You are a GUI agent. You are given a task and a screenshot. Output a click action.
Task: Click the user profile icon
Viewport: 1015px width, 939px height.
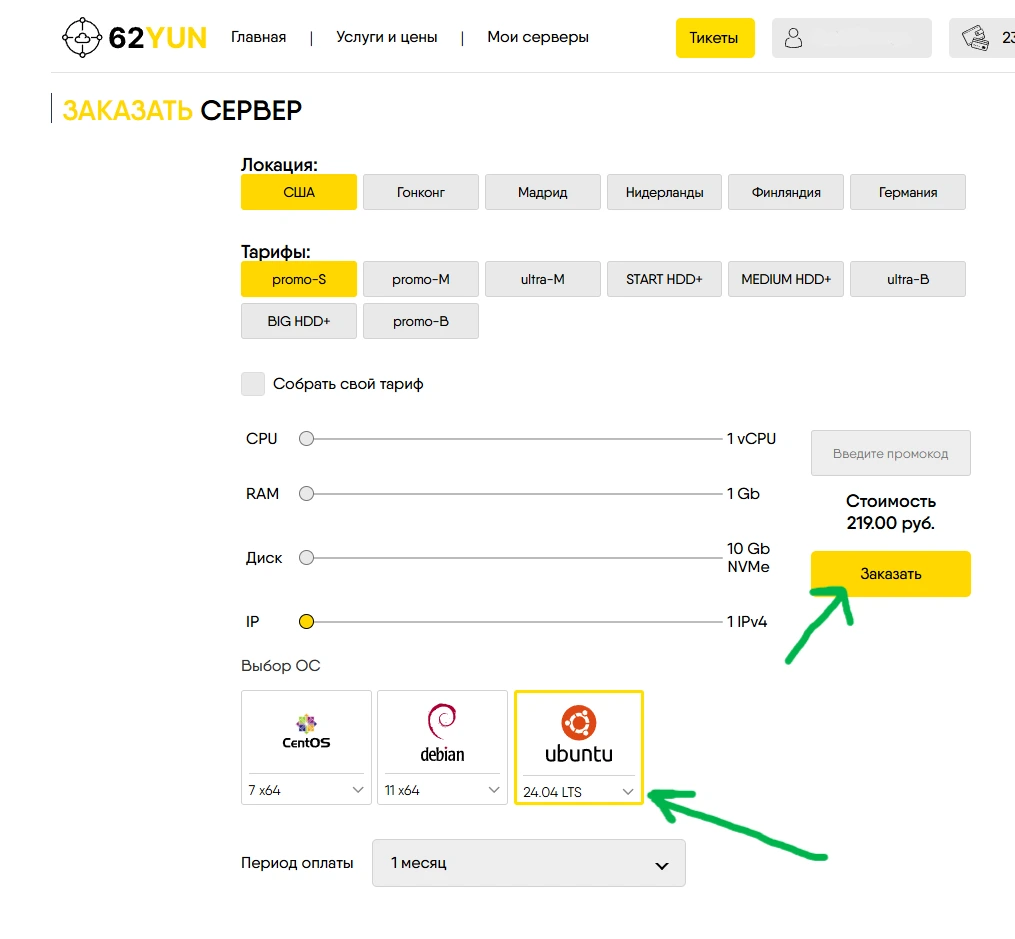[x=794, y=38]
